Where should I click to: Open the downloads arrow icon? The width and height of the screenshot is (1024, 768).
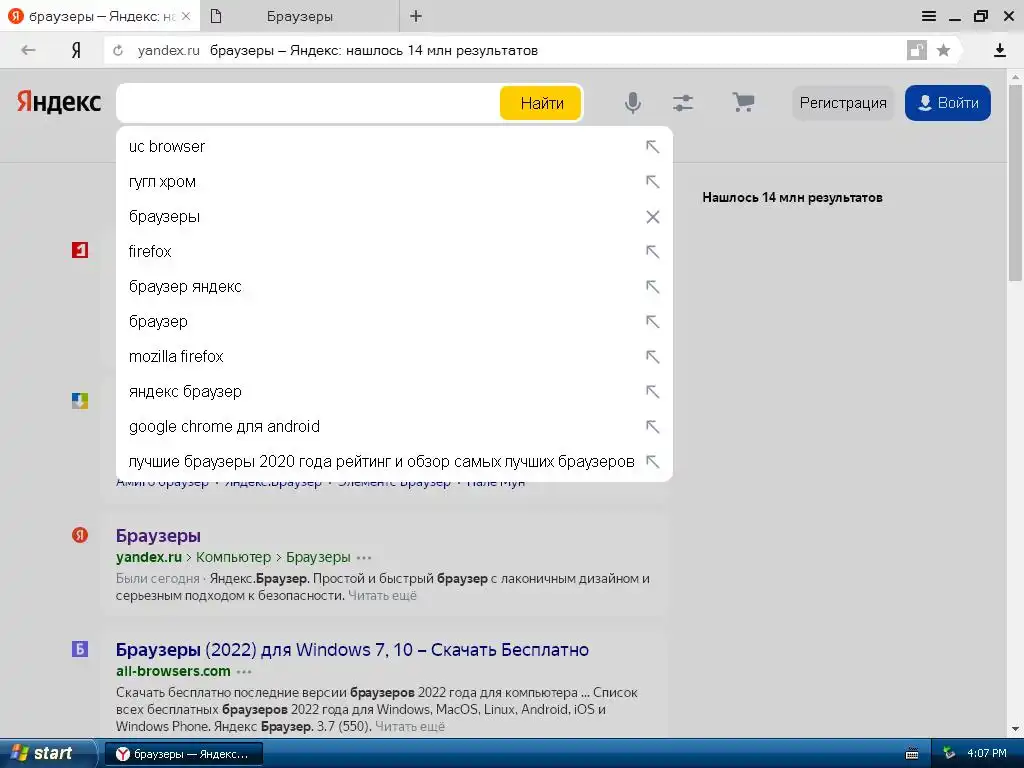tap(999, 50)
